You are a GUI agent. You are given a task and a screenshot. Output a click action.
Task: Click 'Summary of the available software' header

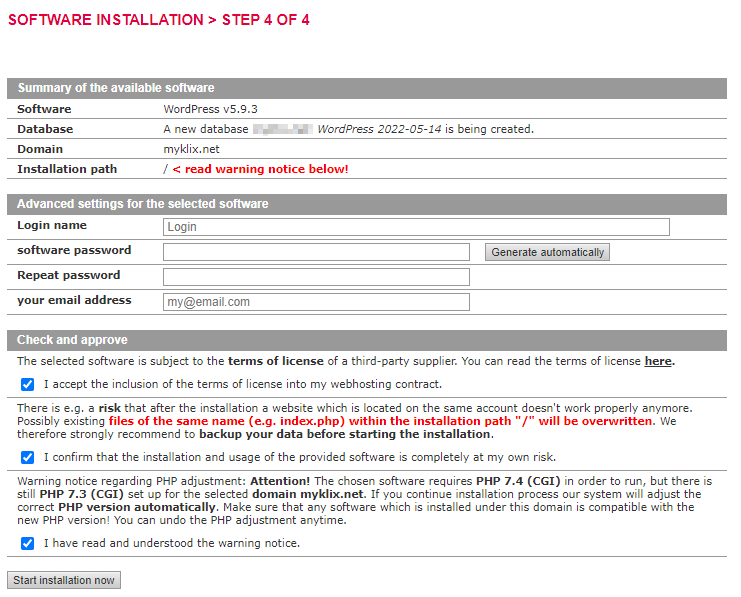pos(116,88)
